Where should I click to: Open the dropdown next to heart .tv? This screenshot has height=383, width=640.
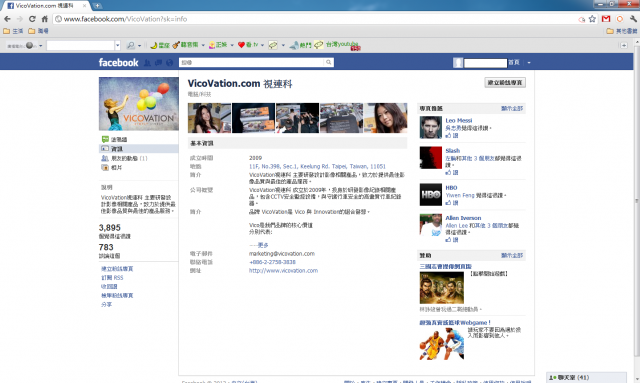coord(262,45)
